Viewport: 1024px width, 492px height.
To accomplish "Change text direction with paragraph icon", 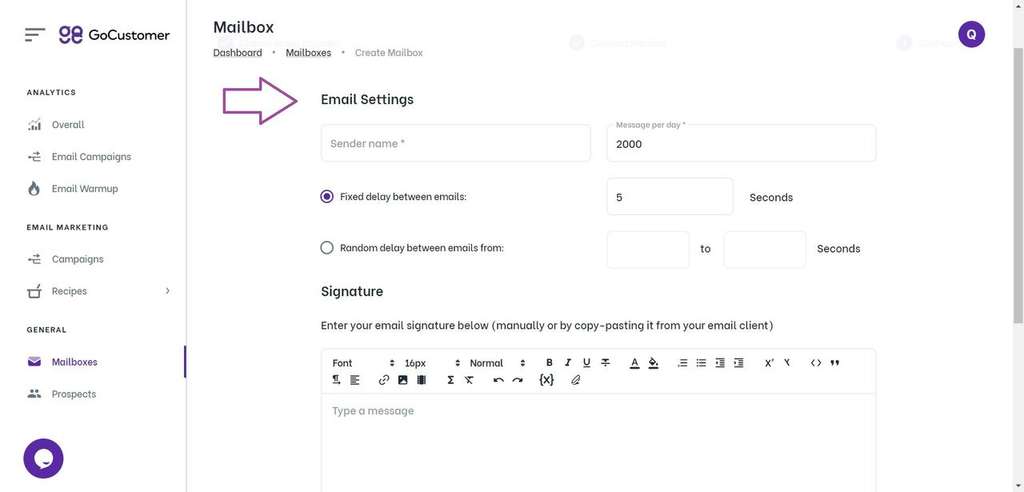I will click(336, 380).
